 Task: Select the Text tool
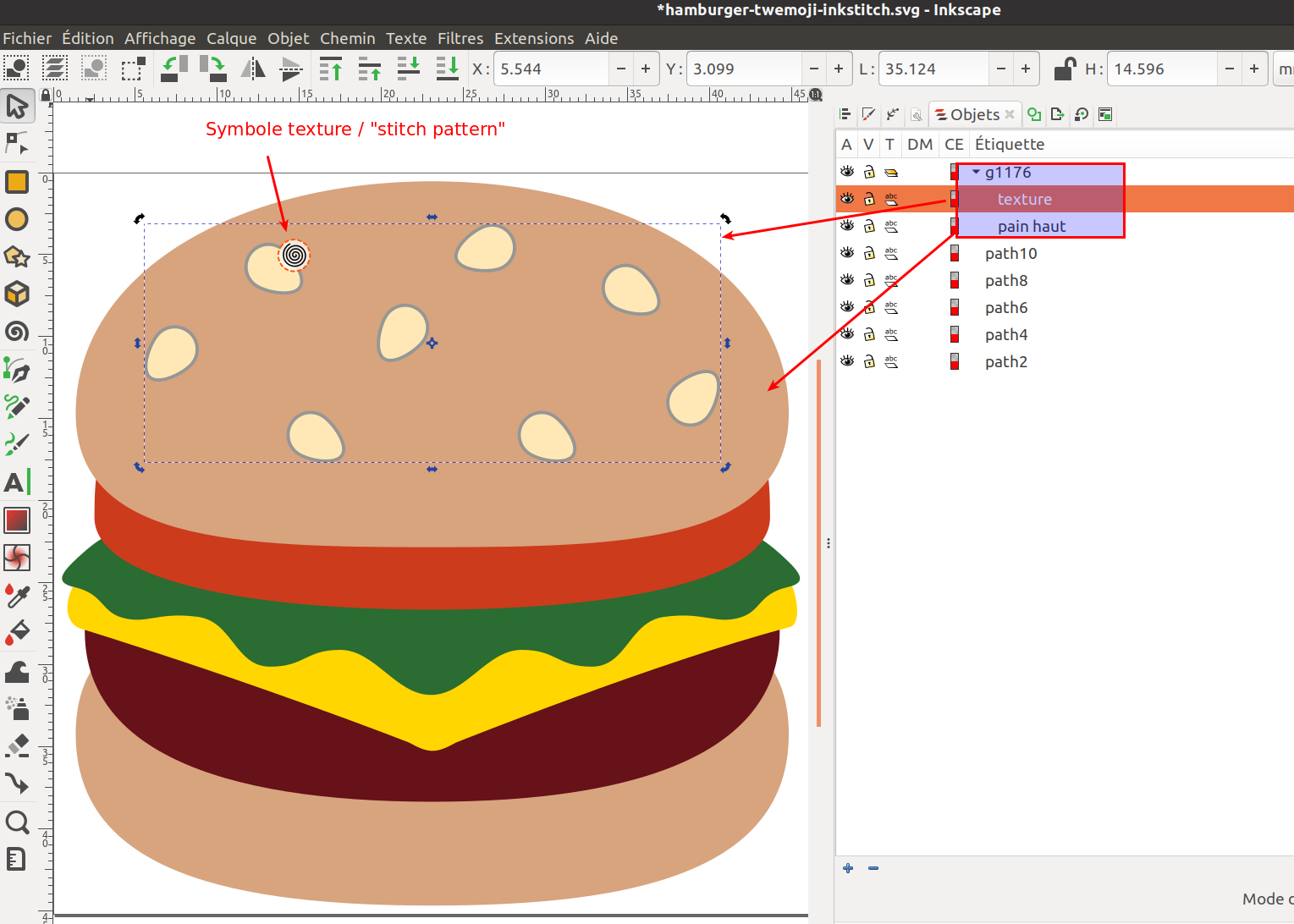(17, 482)
